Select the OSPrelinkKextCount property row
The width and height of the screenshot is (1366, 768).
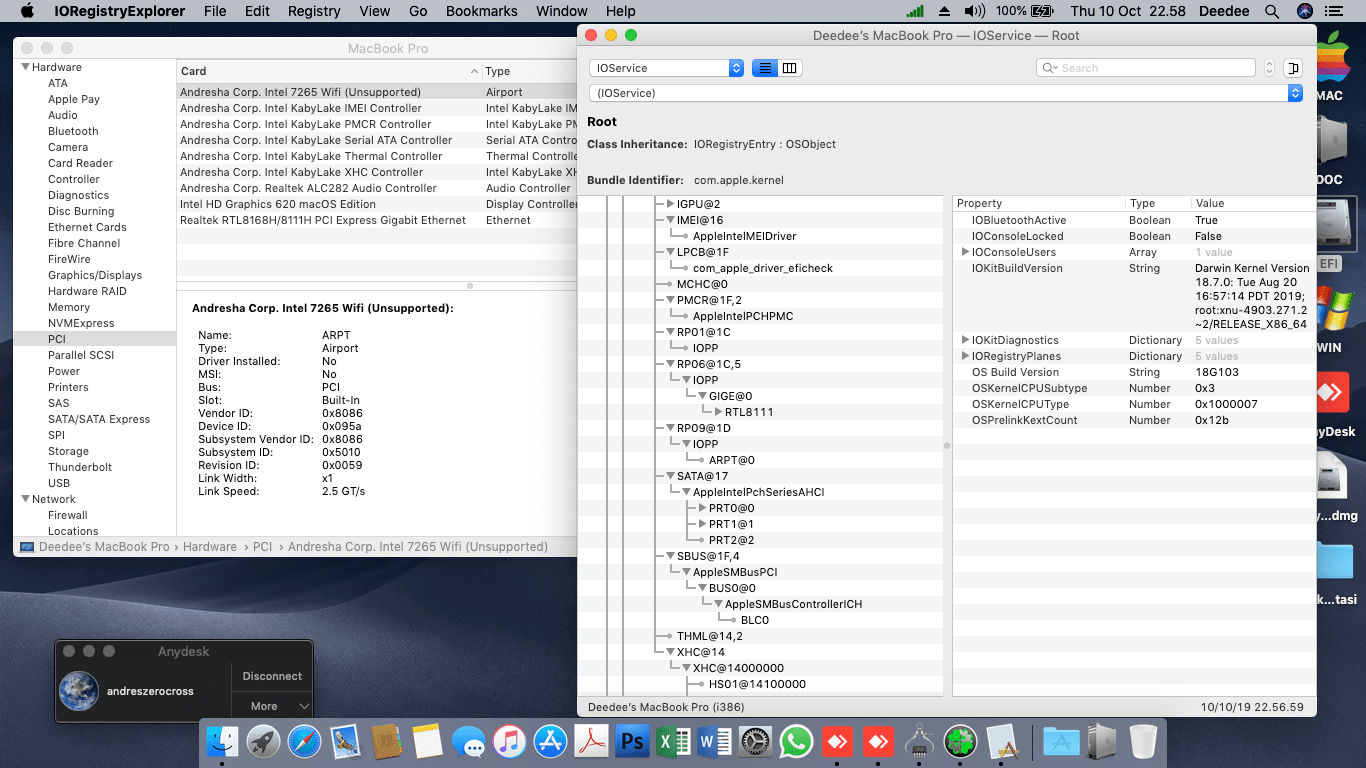(1133, 420)
